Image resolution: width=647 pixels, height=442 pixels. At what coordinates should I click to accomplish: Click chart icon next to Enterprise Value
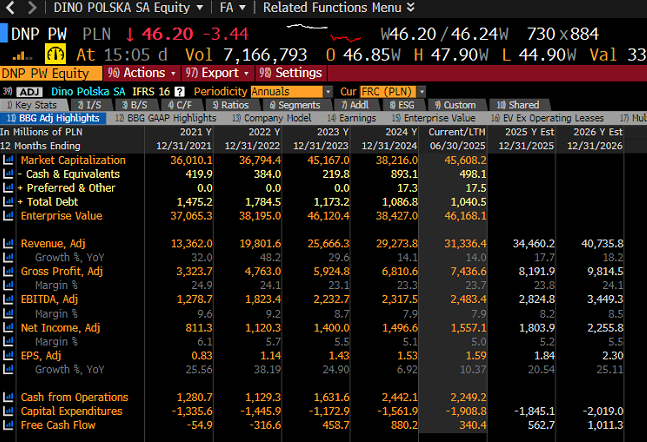point(8,216)
